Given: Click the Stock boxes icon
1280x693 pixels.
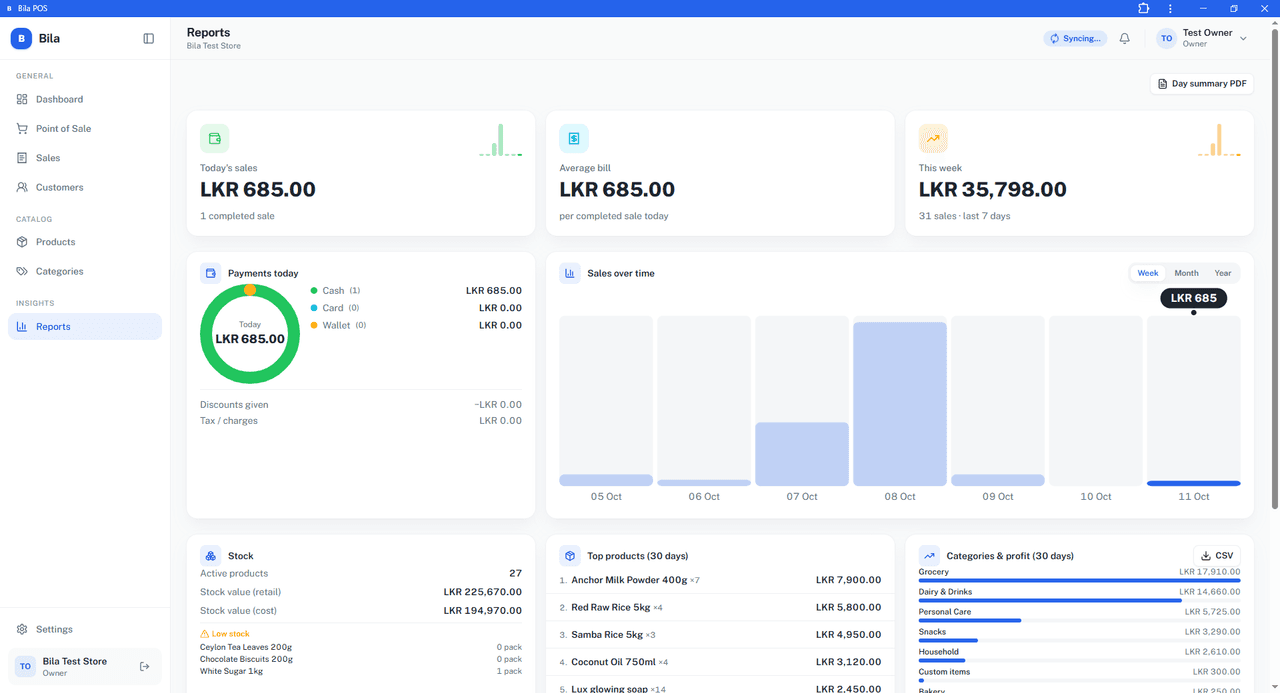Looking at the screenshot, I should coord(210,556).
